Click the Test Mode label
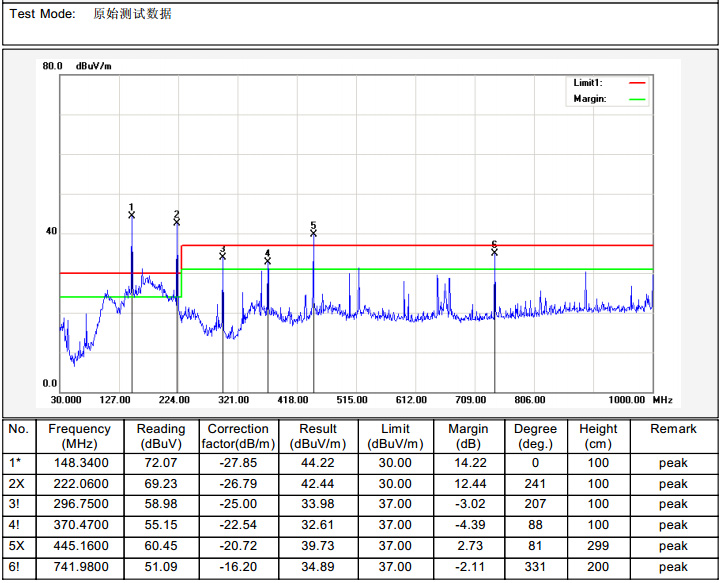The image size is (724, 583). pyautogui.click(x=43, y=14)
